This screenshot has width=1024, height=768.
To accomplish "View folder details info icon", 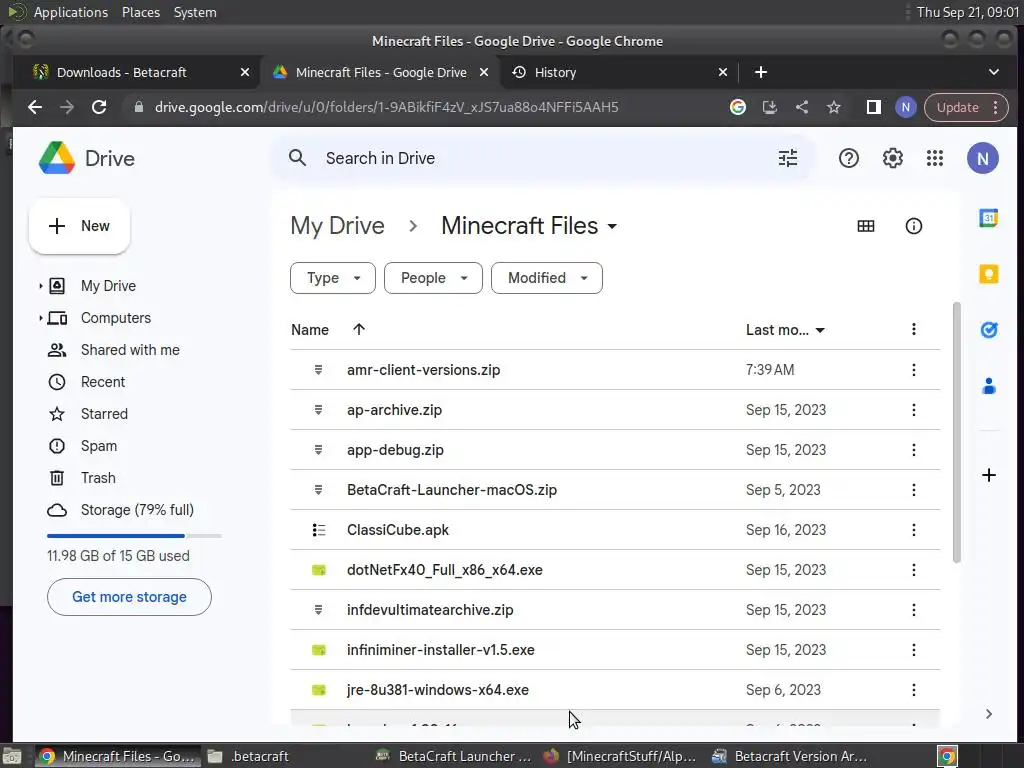I will pos(913,226).
